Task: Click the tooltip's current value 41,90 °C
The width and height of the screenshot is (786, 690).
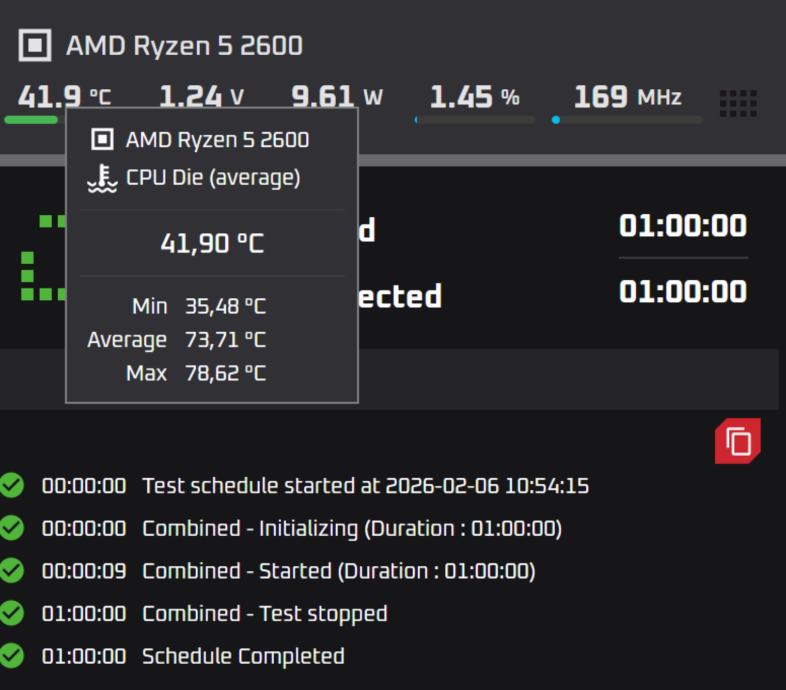Action: pyautogui.click(x=212, y=243)
